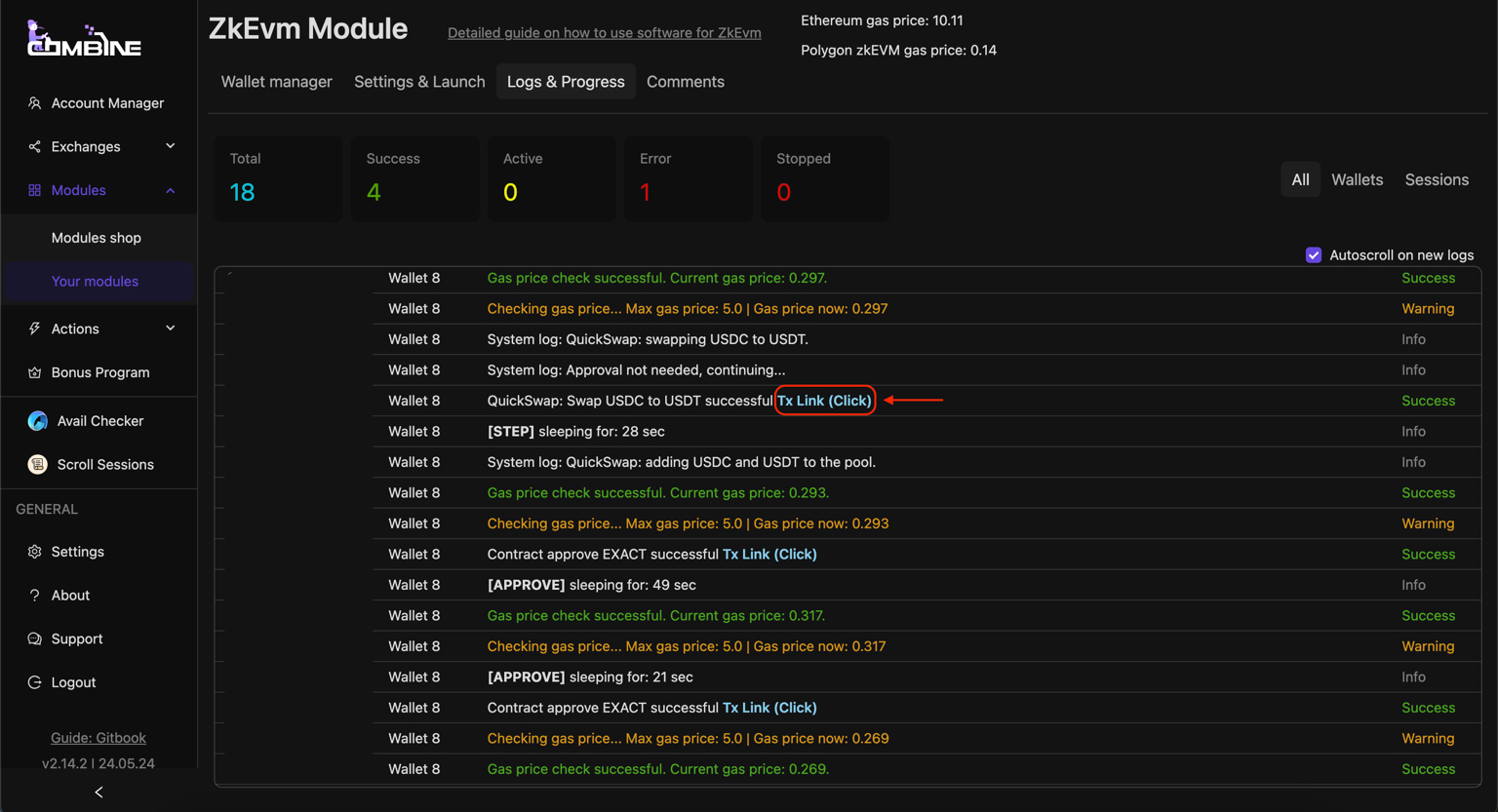This screenshot has width=1498, height=812.
Task: Click the Bonus Program icon
Action: (35, 372)
